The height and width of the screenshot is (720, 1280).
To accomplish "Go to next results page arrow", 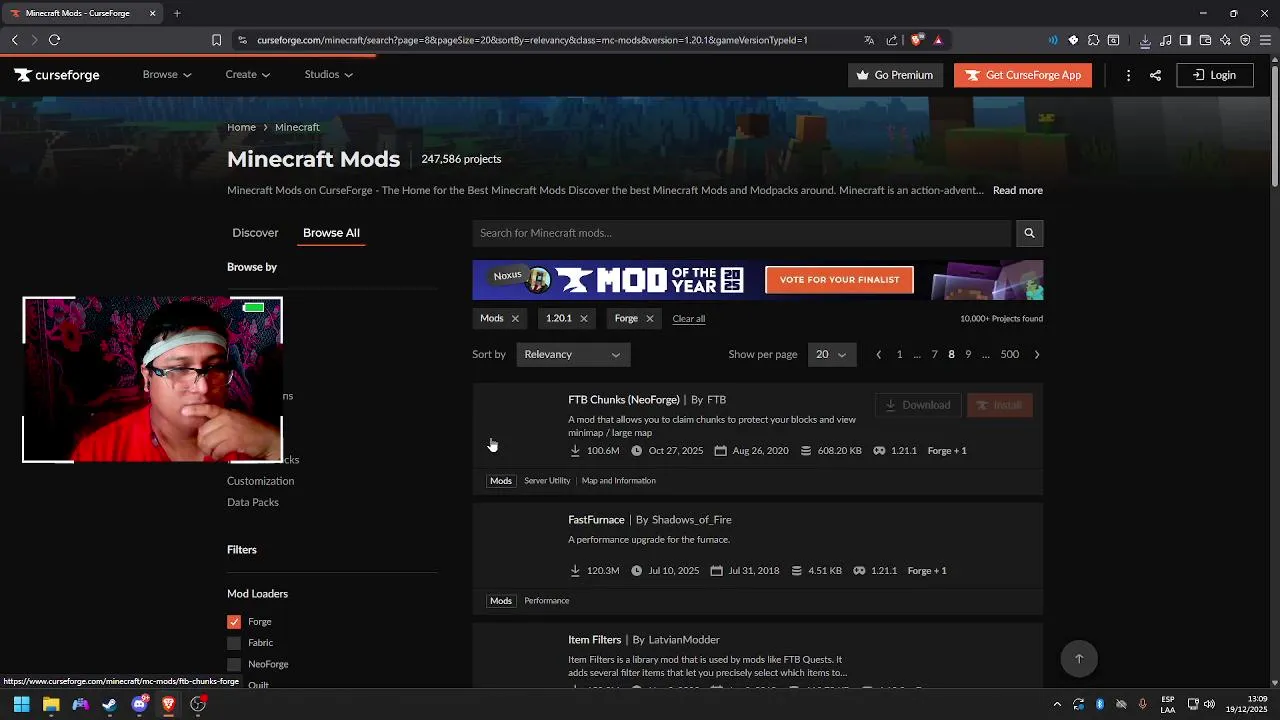I will point(1036,354).
